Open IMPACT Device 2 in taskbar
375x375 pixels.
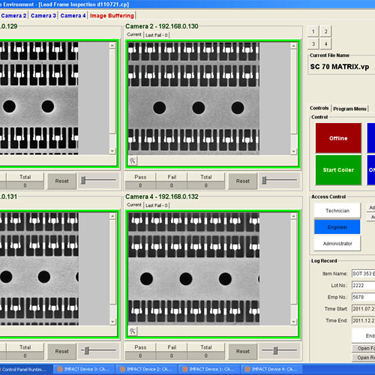(x=146, y=369)
